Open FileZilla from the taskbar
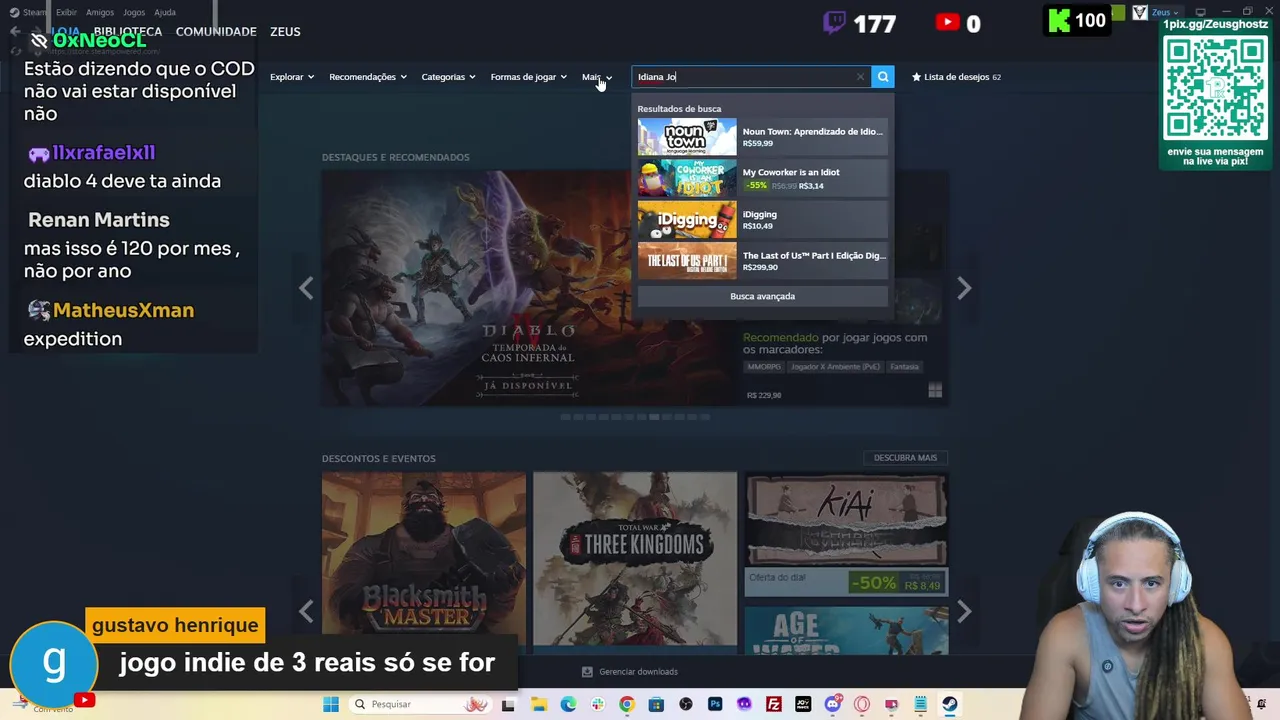The width and height of the screenshot is (1280, 720). (773, 704)
